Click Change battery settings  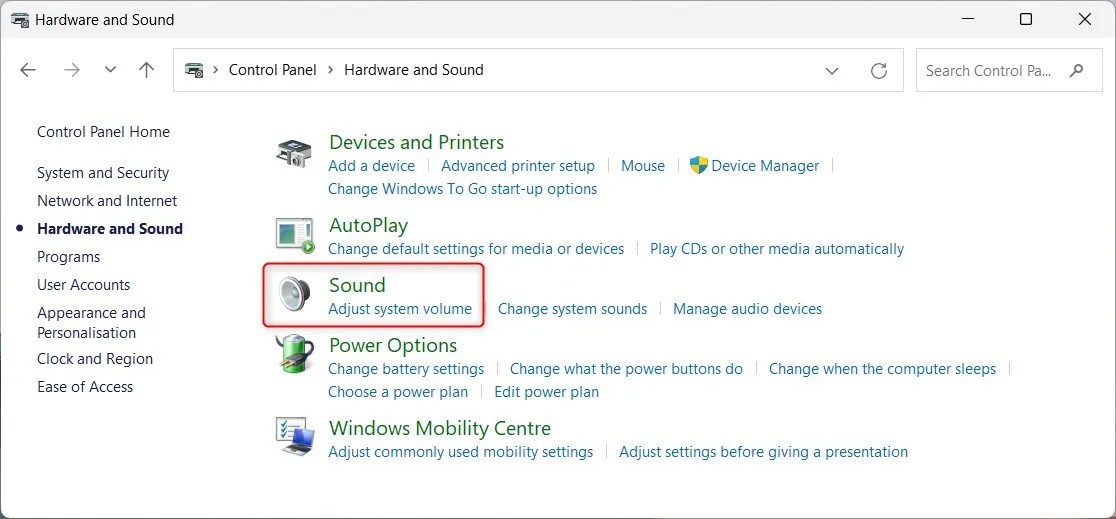click(x=406, y=369)
